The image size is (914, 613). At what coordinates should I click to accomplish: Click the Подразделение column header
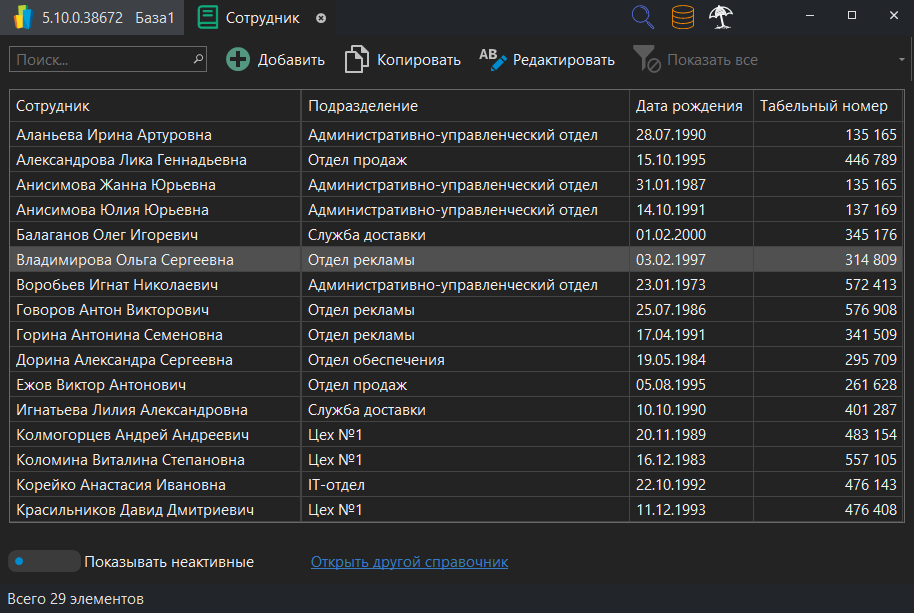[x=363, y=106]
